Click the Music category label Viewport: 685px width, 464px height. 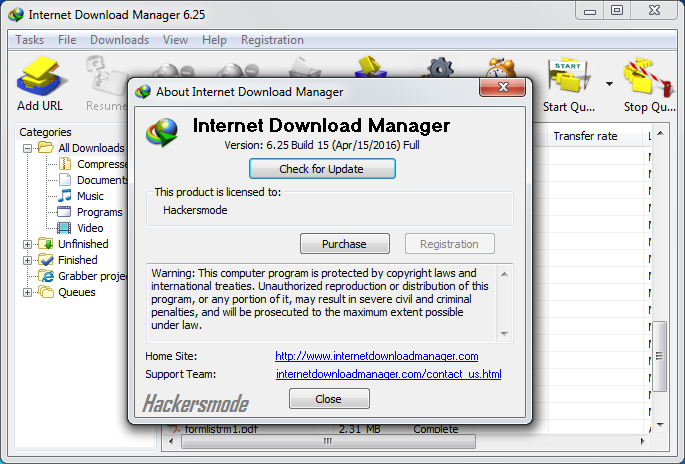tap(90, 196)
